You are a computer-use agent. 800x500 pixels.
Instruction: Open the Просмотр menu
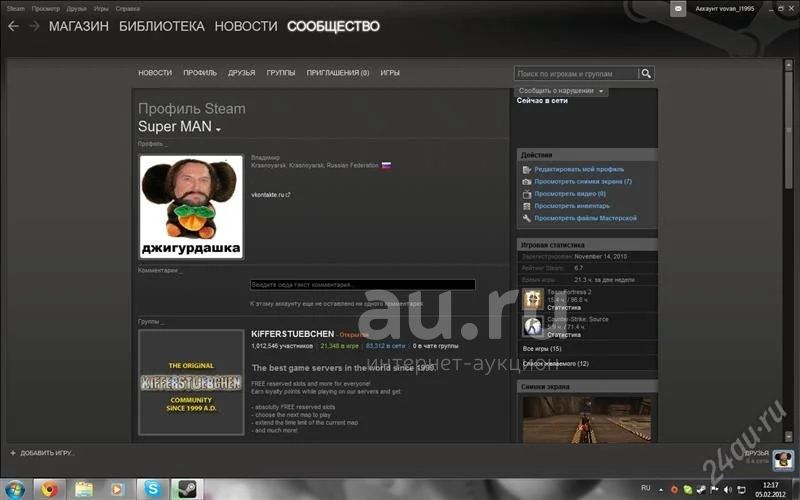pos(46,9)
